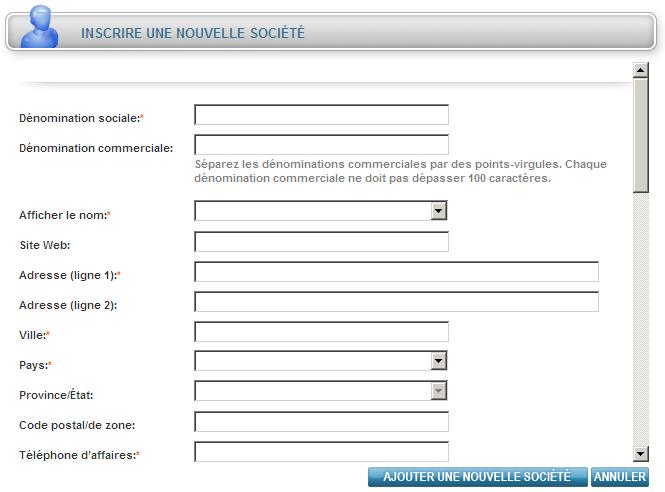Expand the Pays country dropdown
665x492 pixels.
[439, 361]
